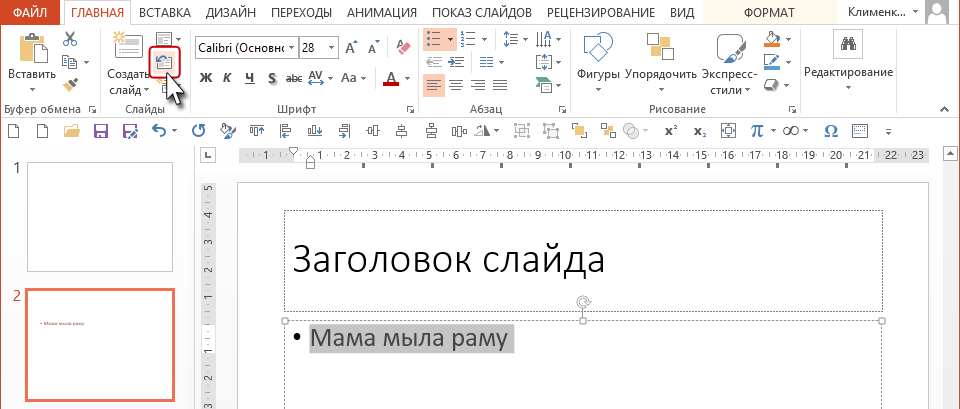This screenshot has height=409, width=960.
Task: Decrease list indent level
Action: coord(434,62)
